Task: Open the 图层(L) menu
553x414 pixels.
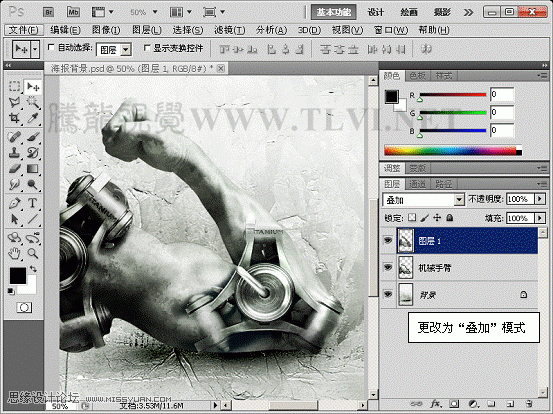Action: pyautogui.click(x=147, y=30)
